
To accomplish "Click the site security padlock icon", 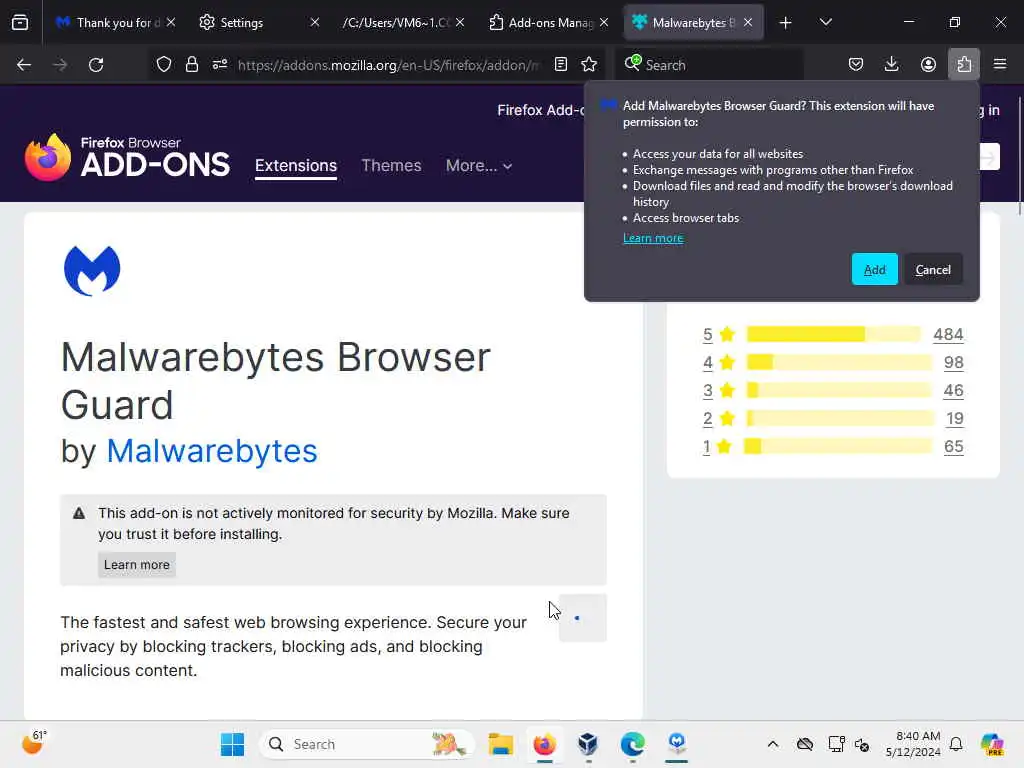I will click(x=191, y=65).
